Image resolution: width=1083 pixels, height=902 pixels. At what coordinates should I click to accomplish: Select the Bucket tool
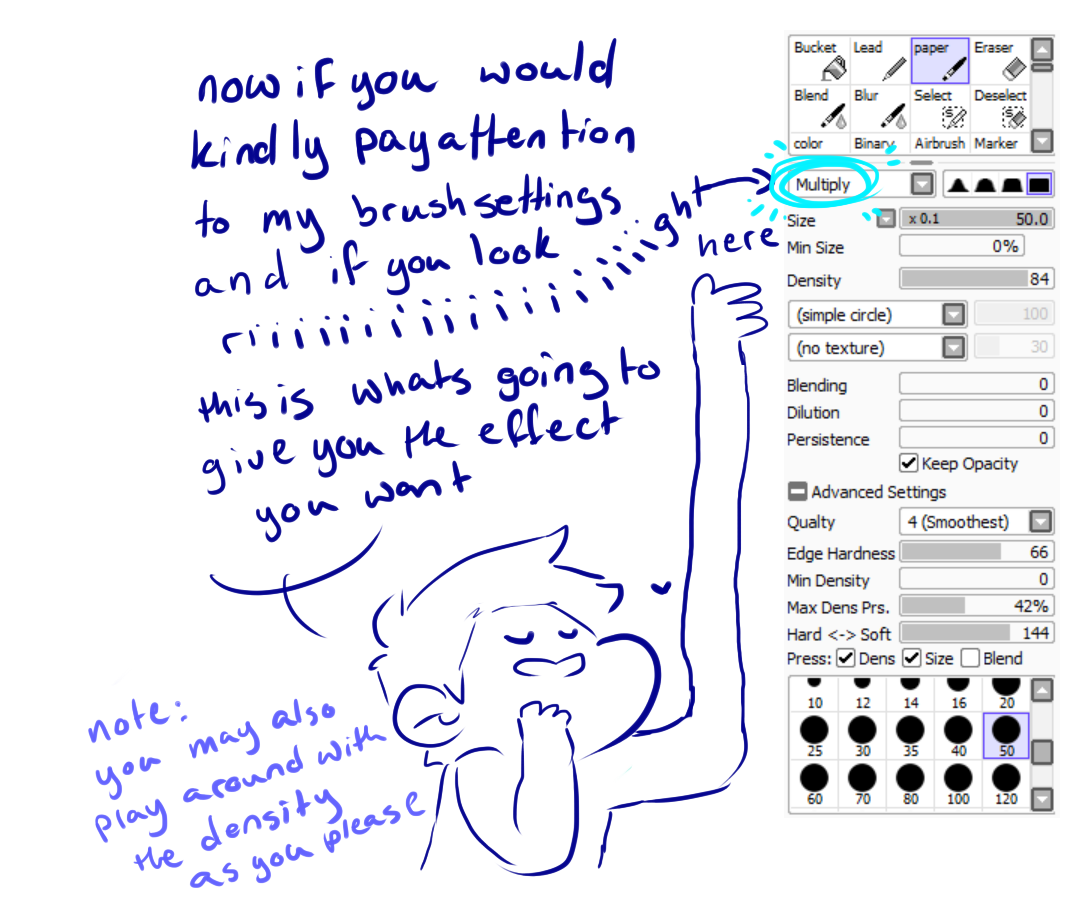(818, 61)
